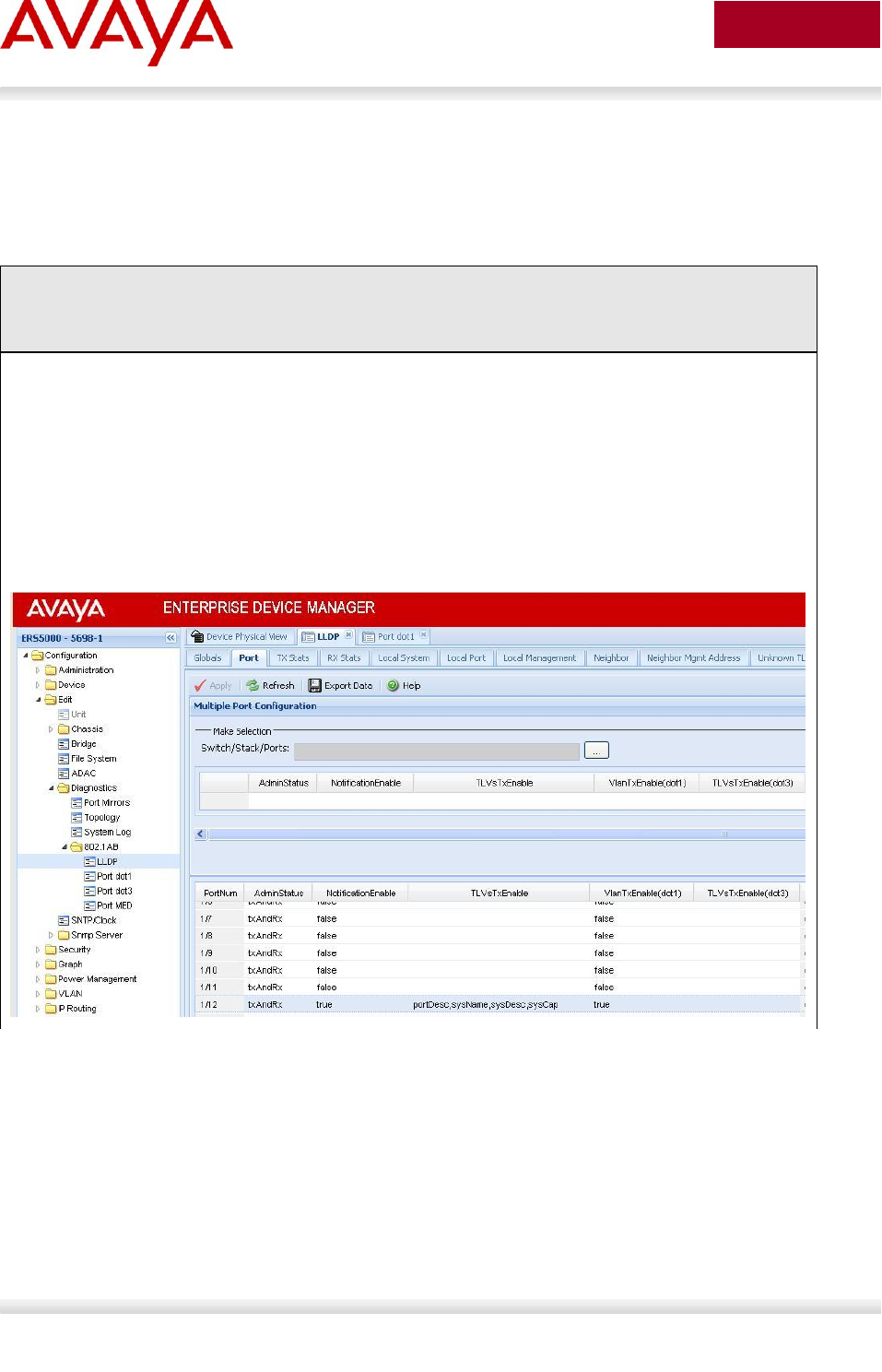Expand the Device tree node
The width and height of the screenshot is (882, 1372).
(x=38, y=685)
